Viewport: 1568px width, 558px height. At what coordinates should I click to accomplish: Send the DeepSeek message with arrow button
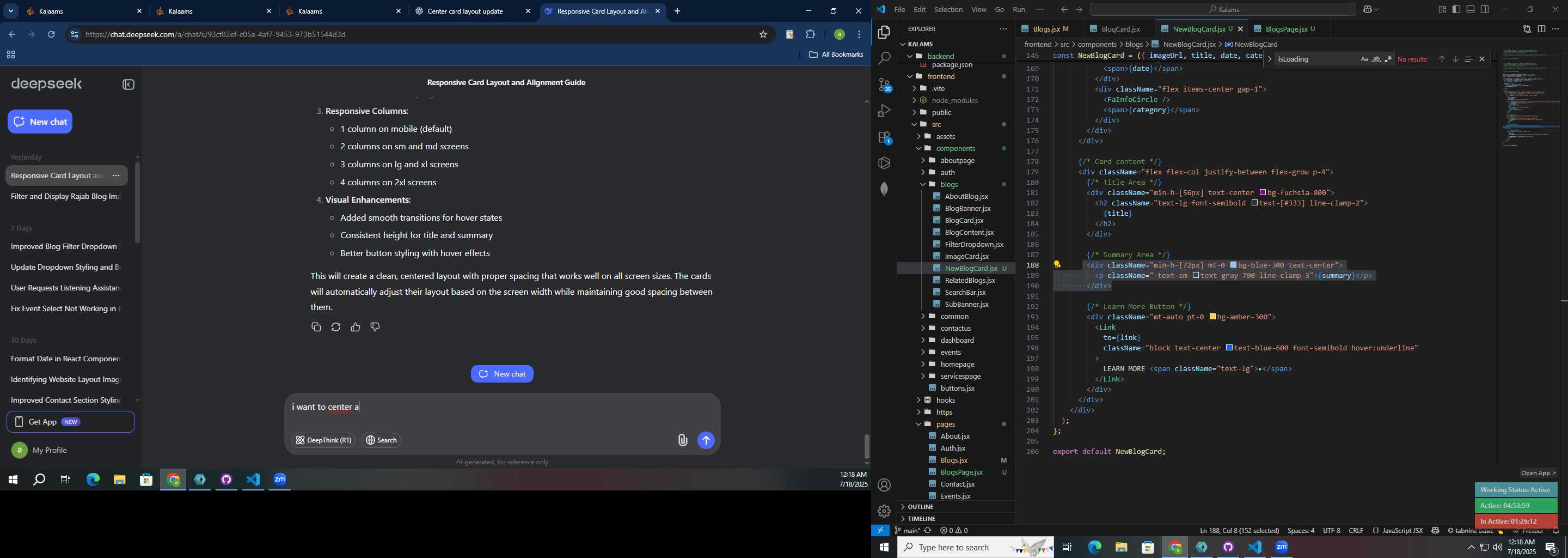[706, 440]
